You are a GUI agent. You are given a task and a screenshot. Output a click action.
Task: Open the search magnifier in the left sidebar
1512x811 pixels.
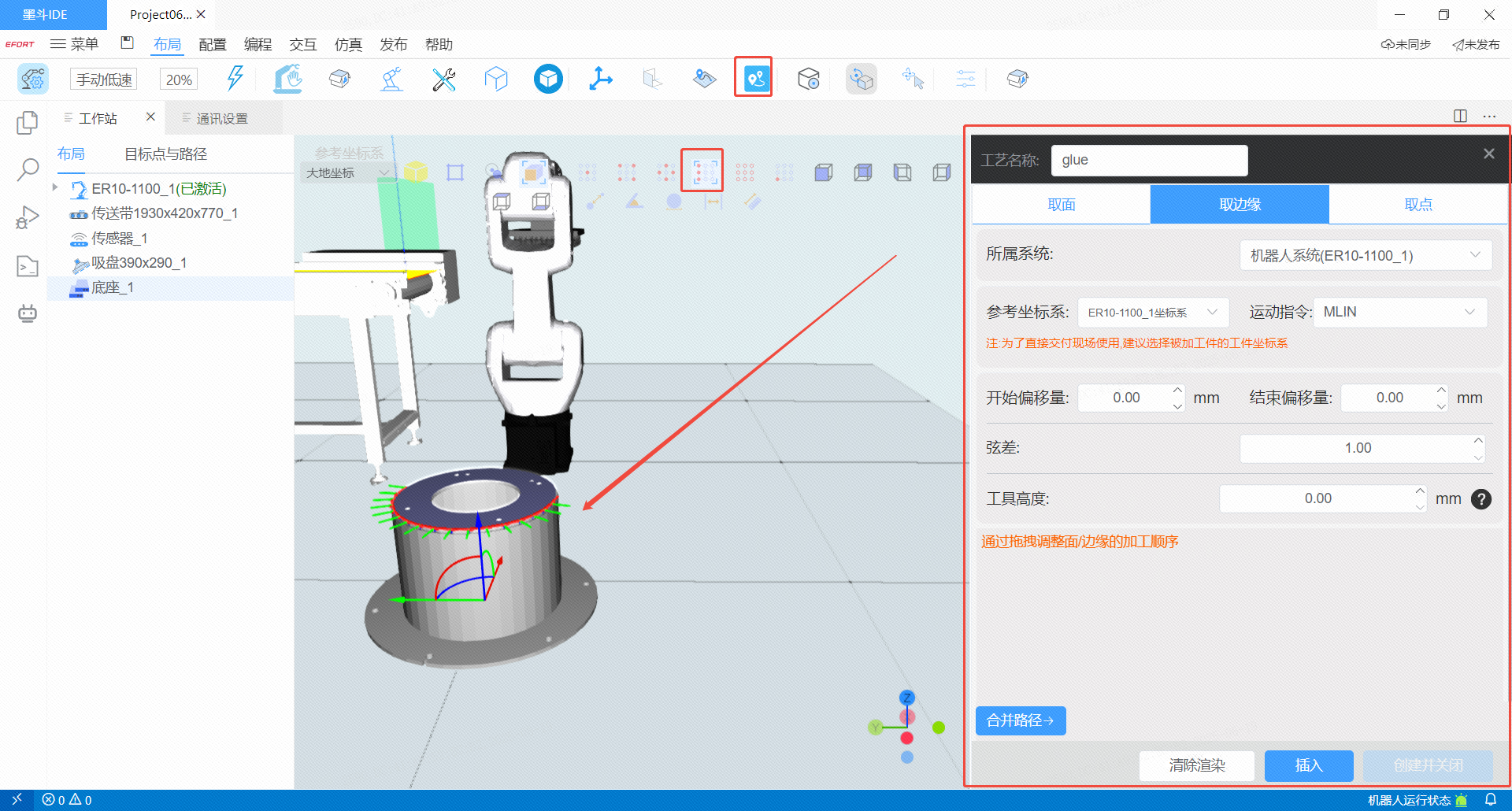[x=28, y=168]
